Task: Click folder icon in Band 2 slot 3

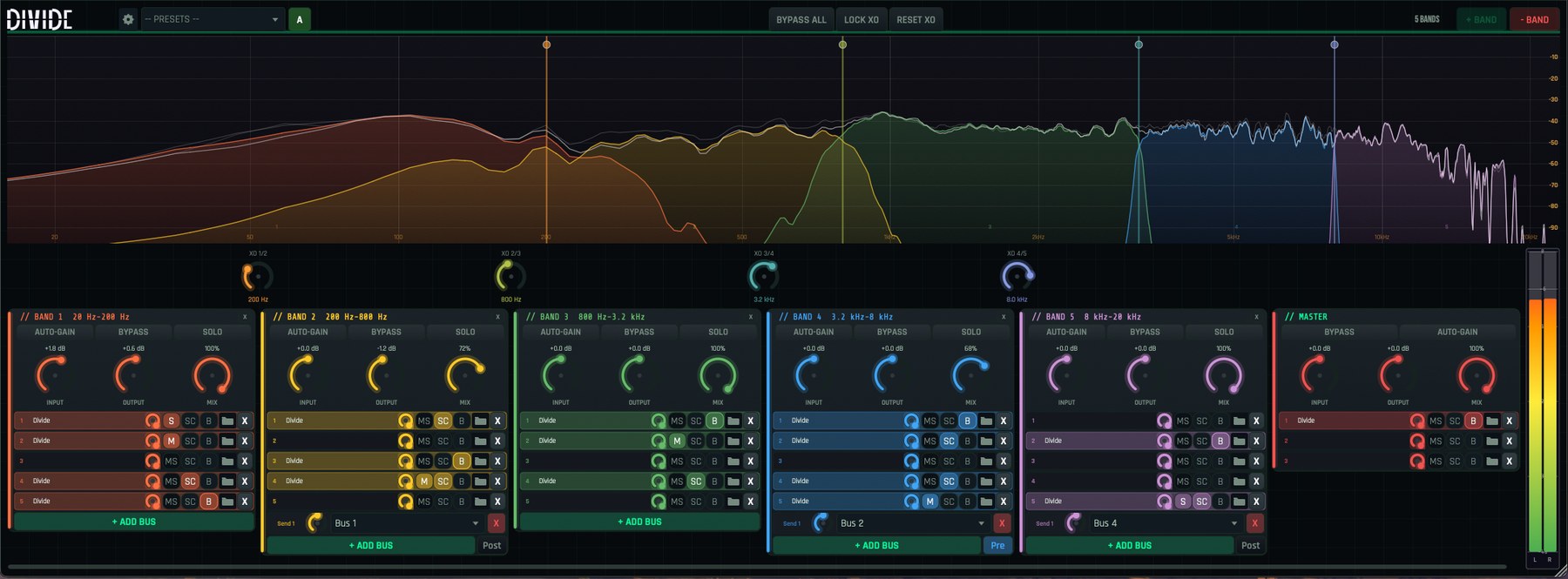Action: (480, 461)
